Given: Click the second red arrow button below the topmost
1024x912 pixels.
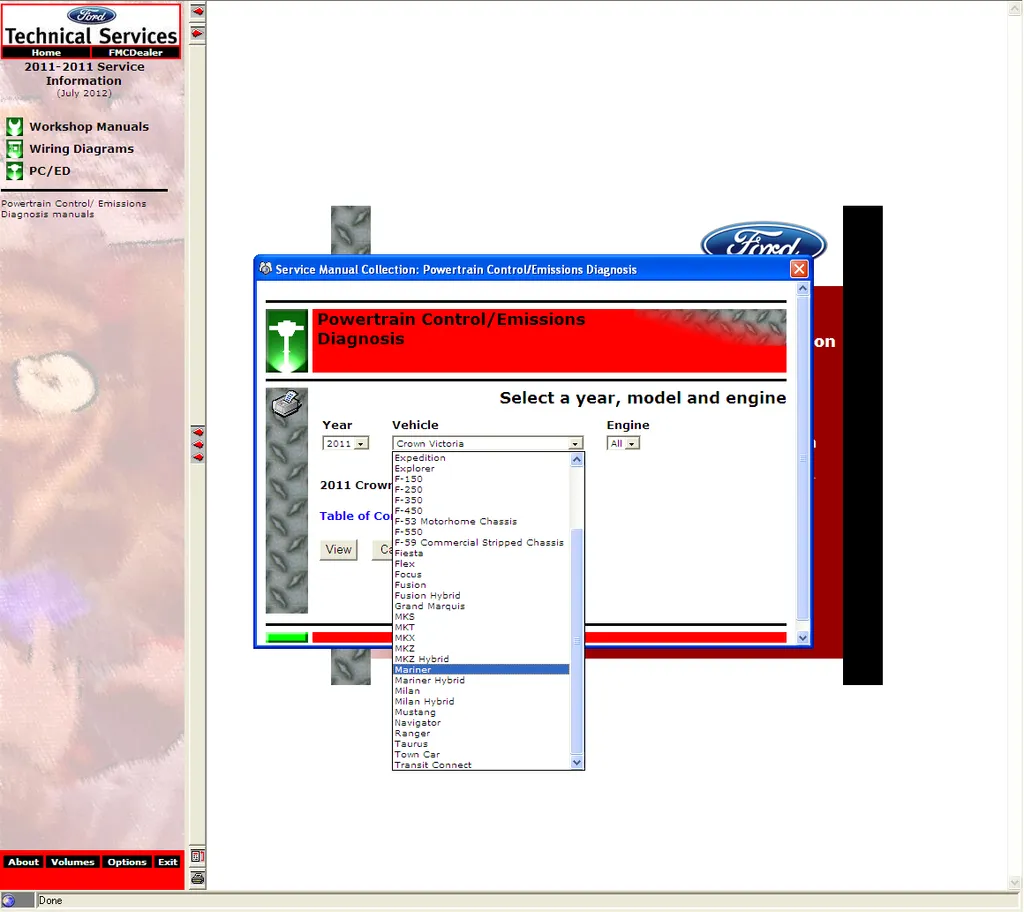Looking at the screenshot, I should [x=197, y=33].
